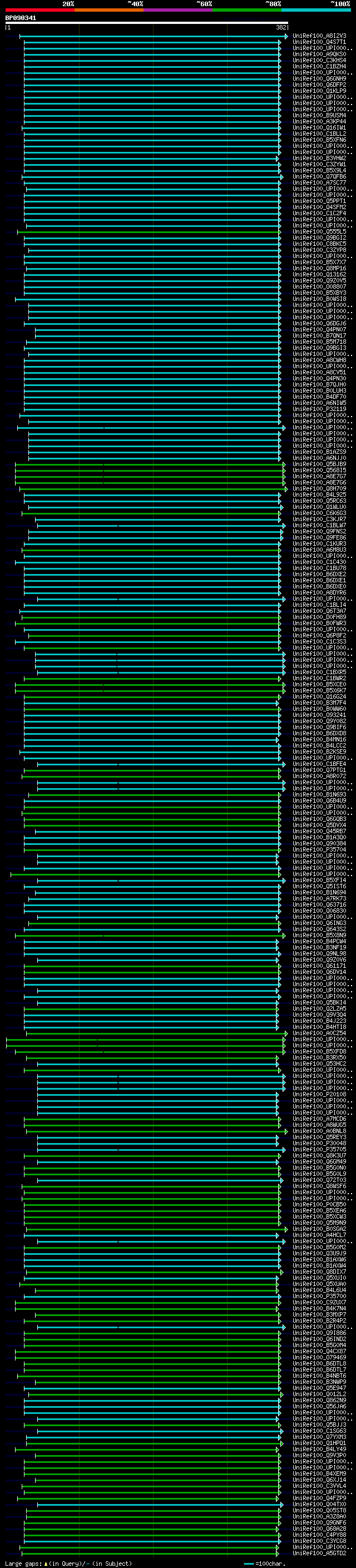The height and width of the screenshot is (1568, 356).
Task: Select hit UniRef100_C3KHS4
Action: [x=319, y=60]
